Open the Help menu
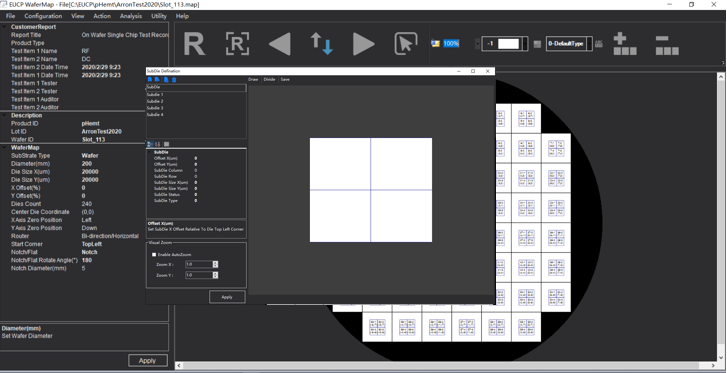Image resolution: width=727 pixels, height=373 pixels. (x=182, y=16)
